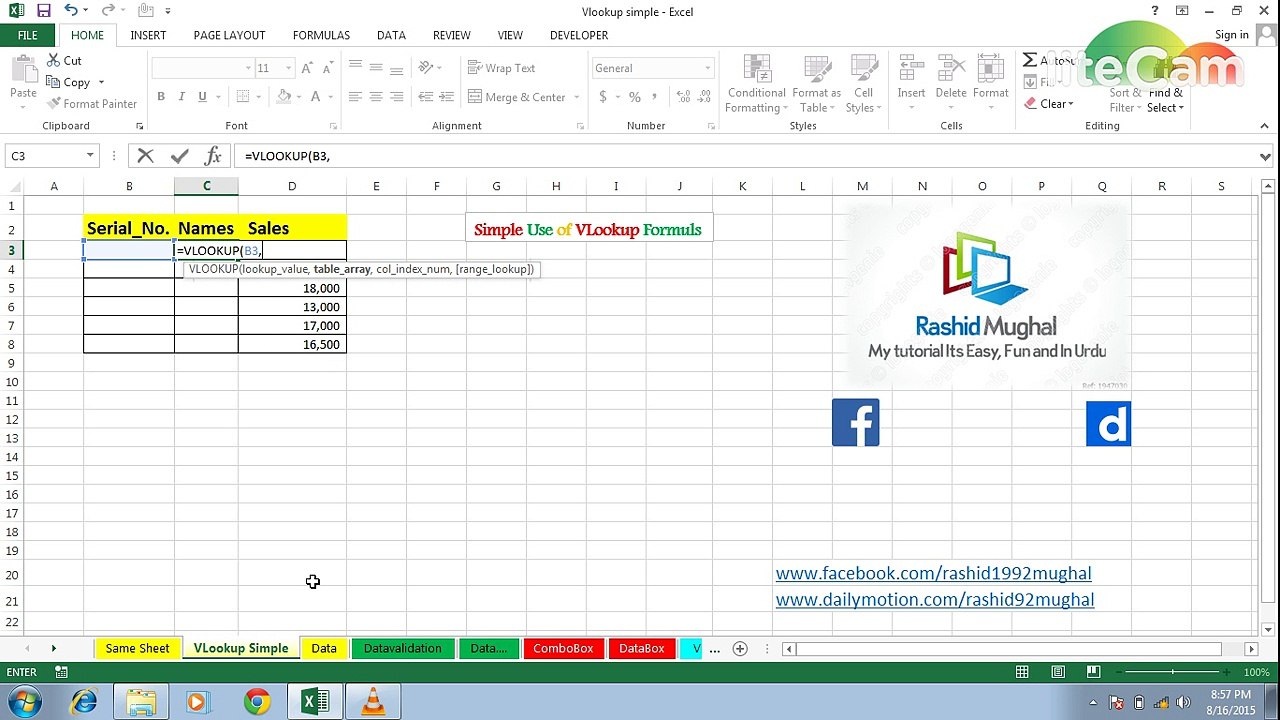Open the Cells Format menu
The image size is (1280, 720).
click(x=990, y=78)
